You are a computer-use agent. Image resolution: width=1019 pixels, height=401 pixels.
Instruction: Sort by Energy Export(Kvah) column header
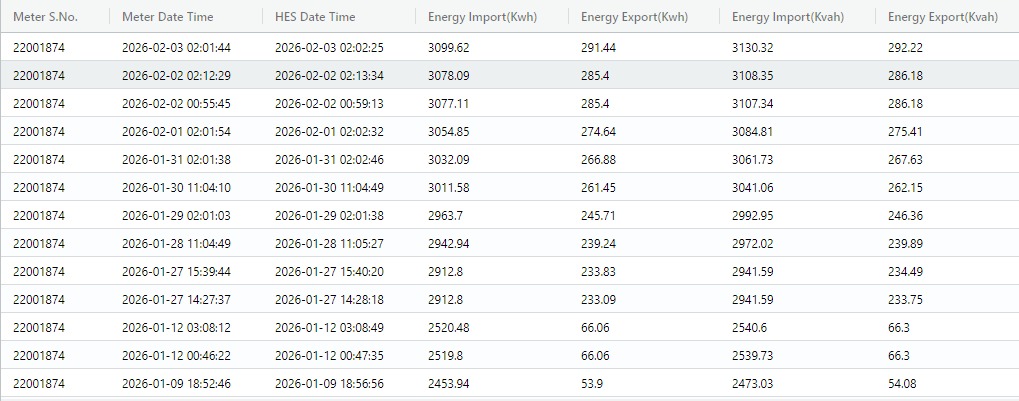coord(942,17)
